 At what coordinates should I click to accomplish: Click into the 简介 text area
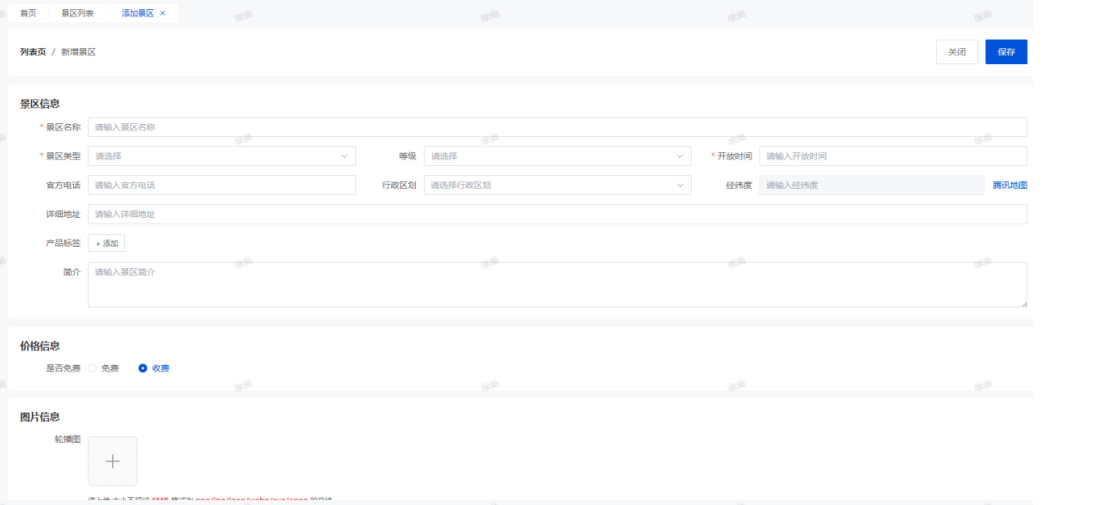[557, 284]
